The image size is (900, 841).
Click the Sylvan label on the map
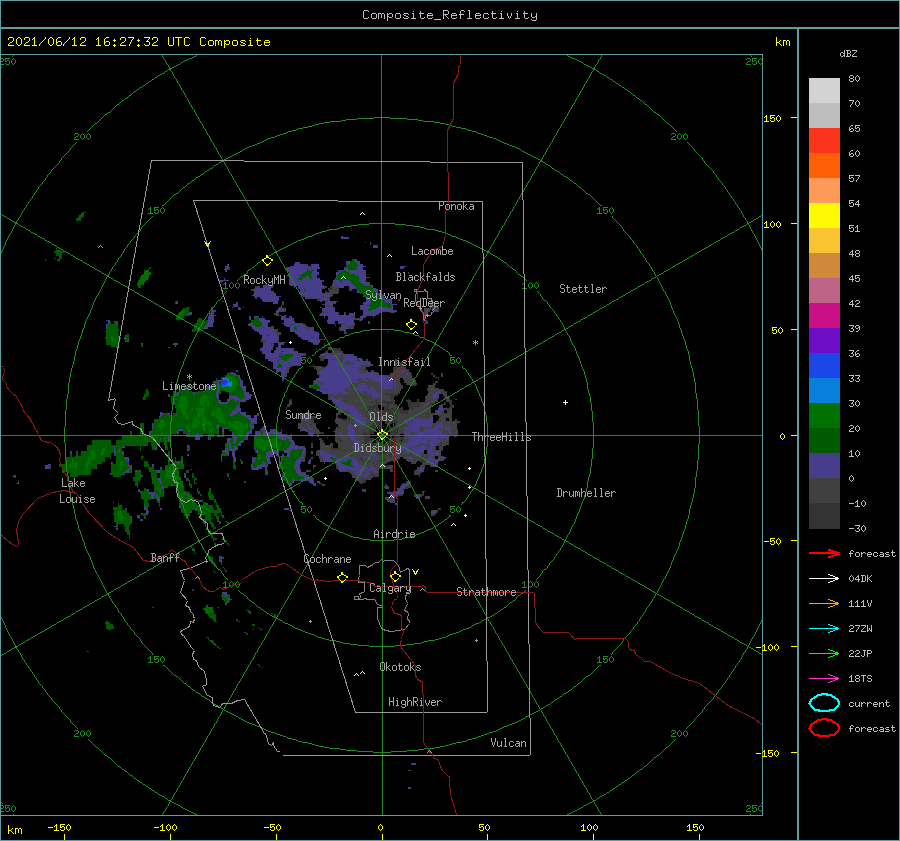pyautogui.click(x=383, y=295)
